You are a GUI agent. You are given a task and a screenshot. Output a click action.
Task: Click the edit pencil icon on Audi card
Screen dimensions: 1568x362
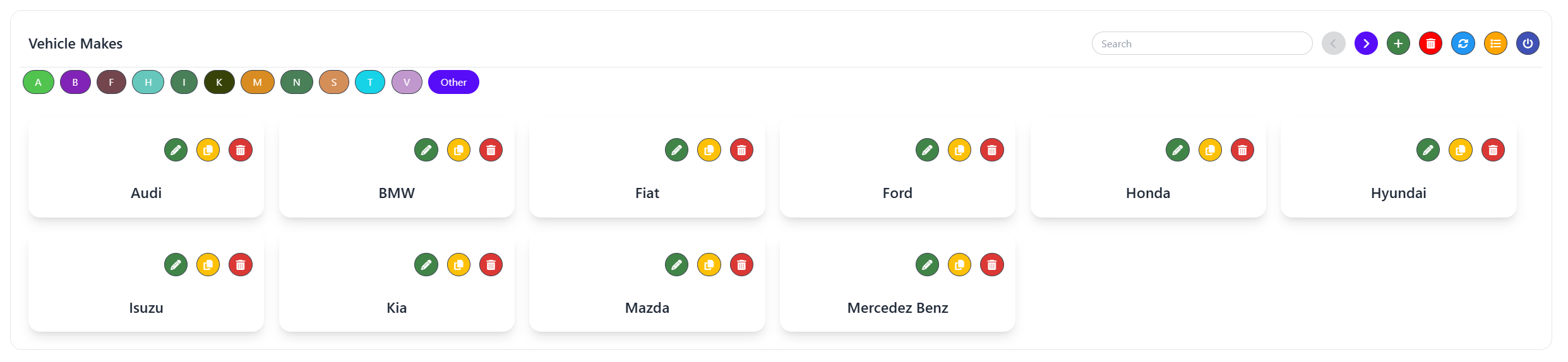pyautogui.click(x=176, y=150)
